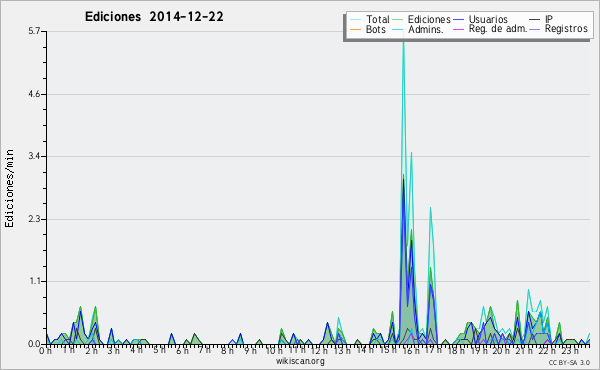Viewport: 600px width, 370px height.
Task: Click the IP legend black line
Action: pyautogui.click(x=535, y=20)
